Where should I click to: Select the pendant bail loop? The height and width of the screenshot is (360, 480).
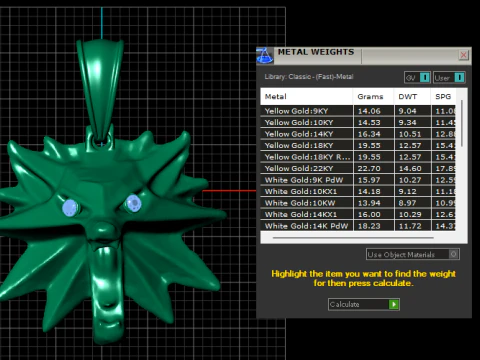(x=100, y=90)
